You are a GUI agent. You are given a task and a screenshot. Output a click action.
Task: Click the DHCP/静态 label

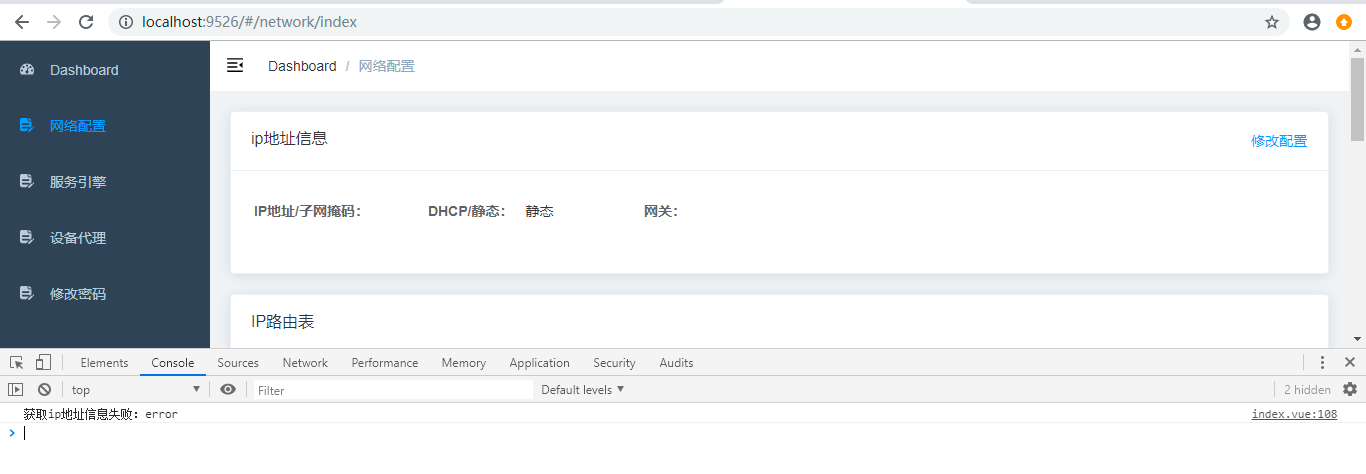[x=467, y=211]
